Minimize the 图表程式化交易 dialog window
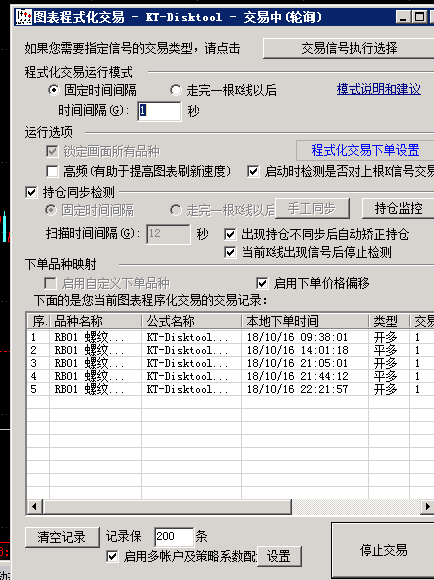434x580 pixels. tap(403, 17)
